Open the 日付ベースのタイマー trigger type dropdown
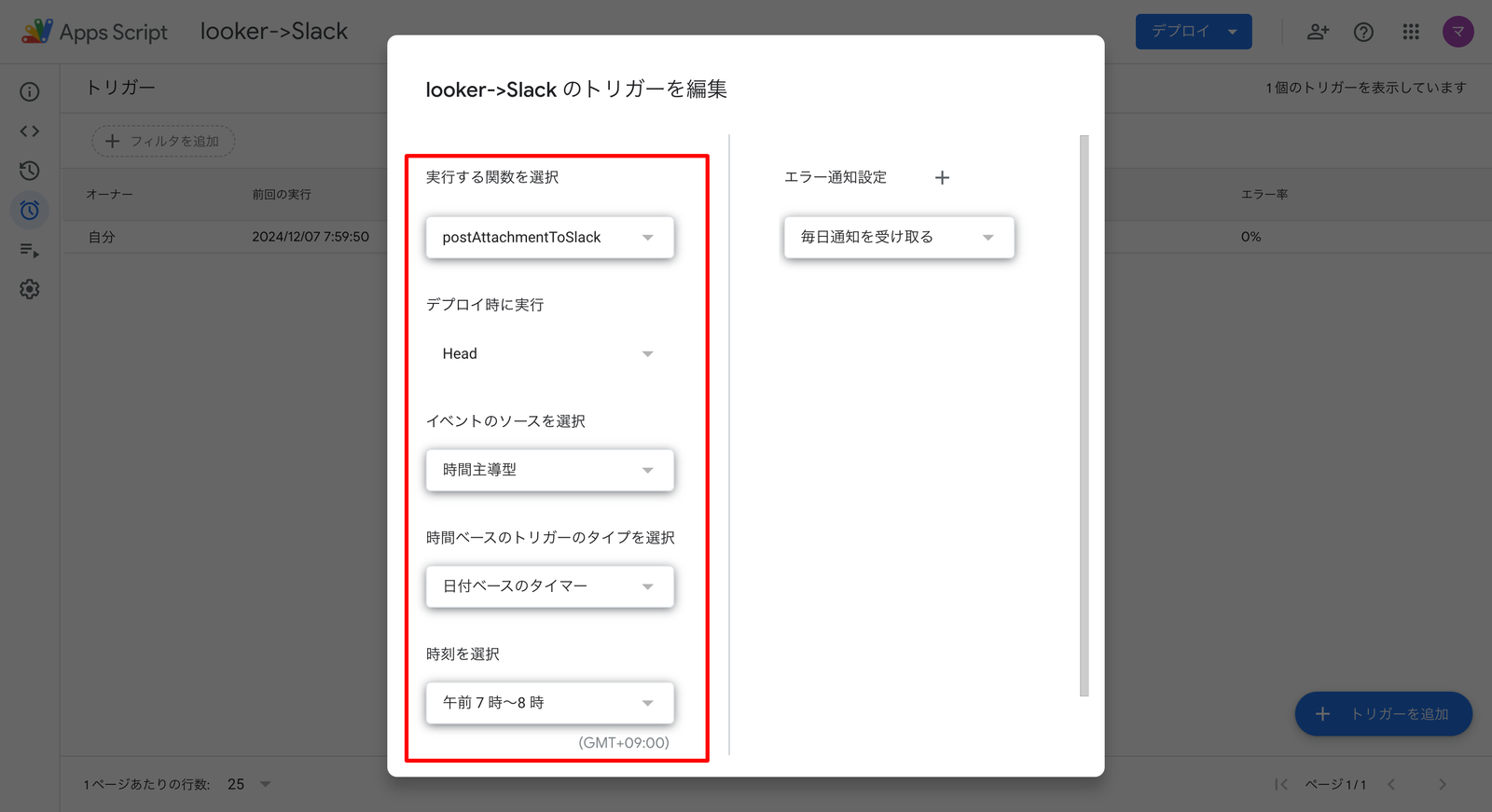 (x=550, y=586)
